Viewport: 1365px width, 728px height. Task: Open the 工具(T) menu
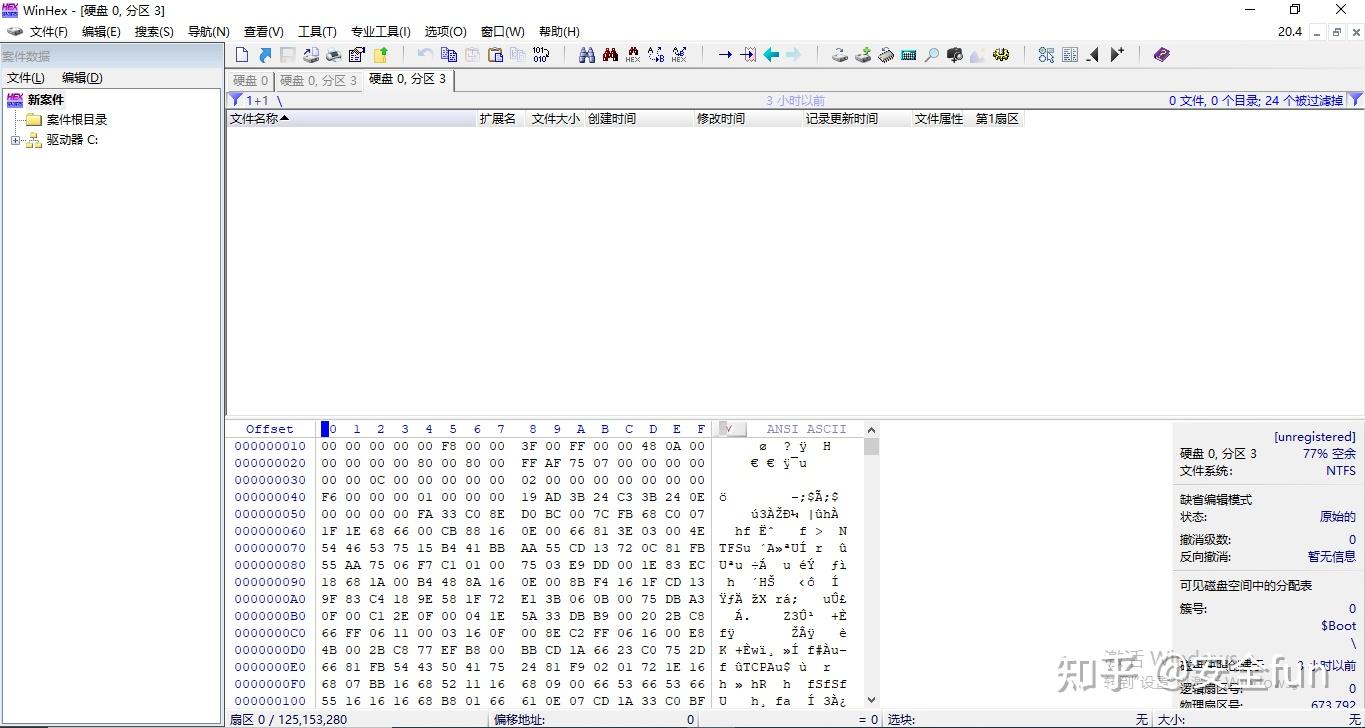[317, 32]
